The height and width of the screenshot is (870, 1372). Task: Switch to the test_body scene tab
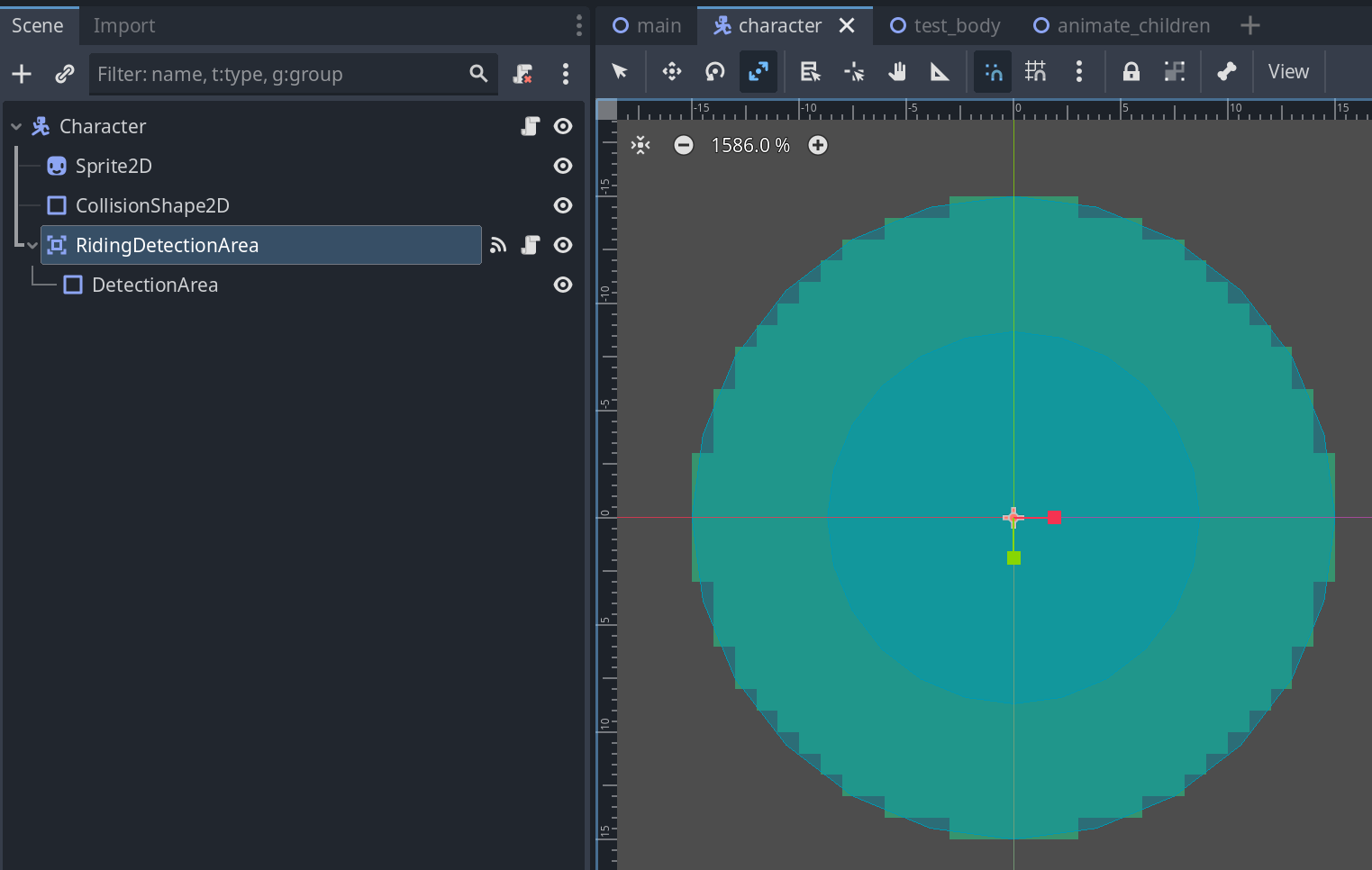pyautogui.click(x=945, y=25)
